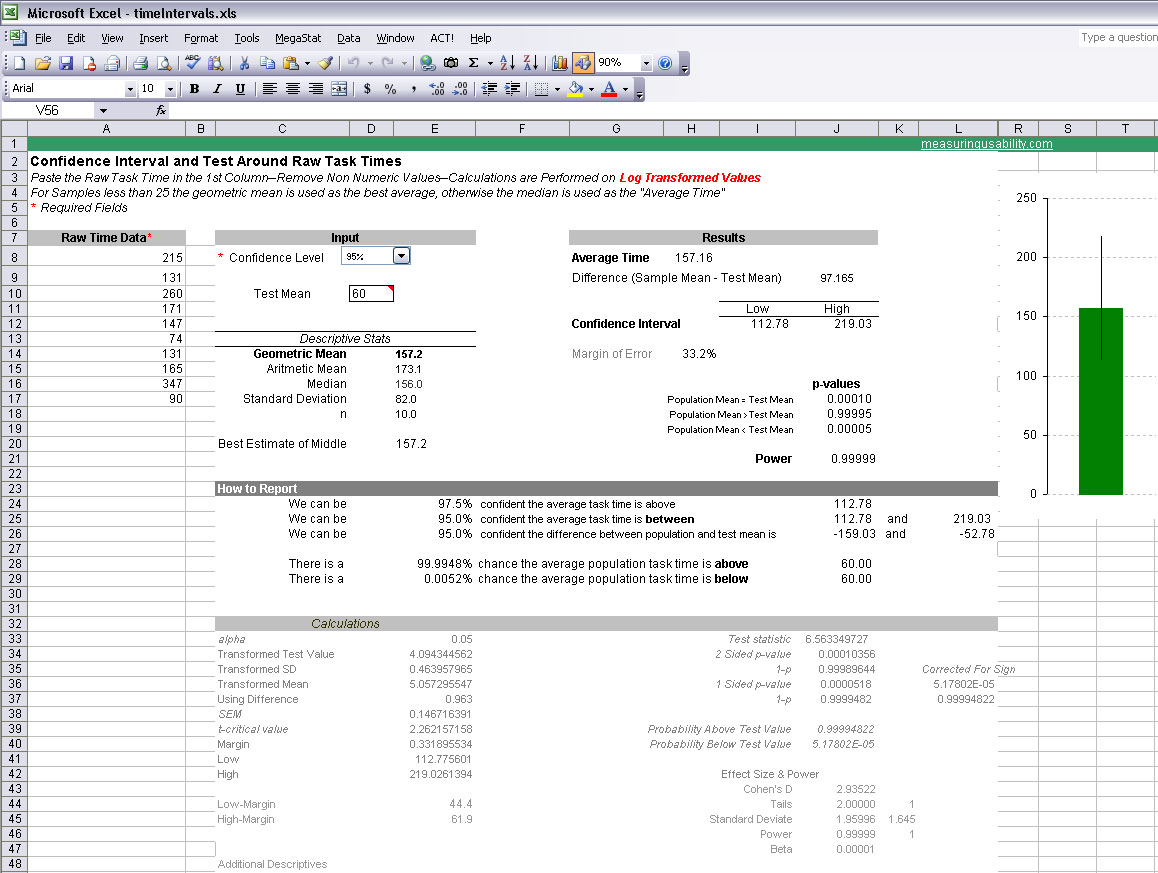This screenshot has width=1158, height=873.
Task: Open the AutoSum functions dropdown arrow
Action: tap(490, 64)
